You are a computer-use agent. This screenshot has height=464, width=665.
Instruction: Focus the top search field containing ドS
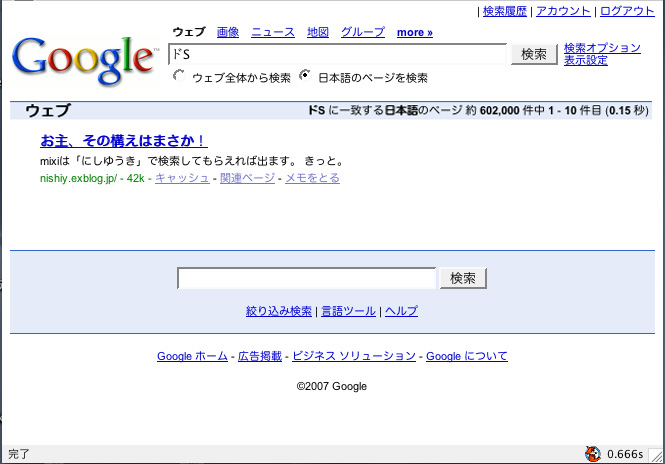click(x=337, y=54)
